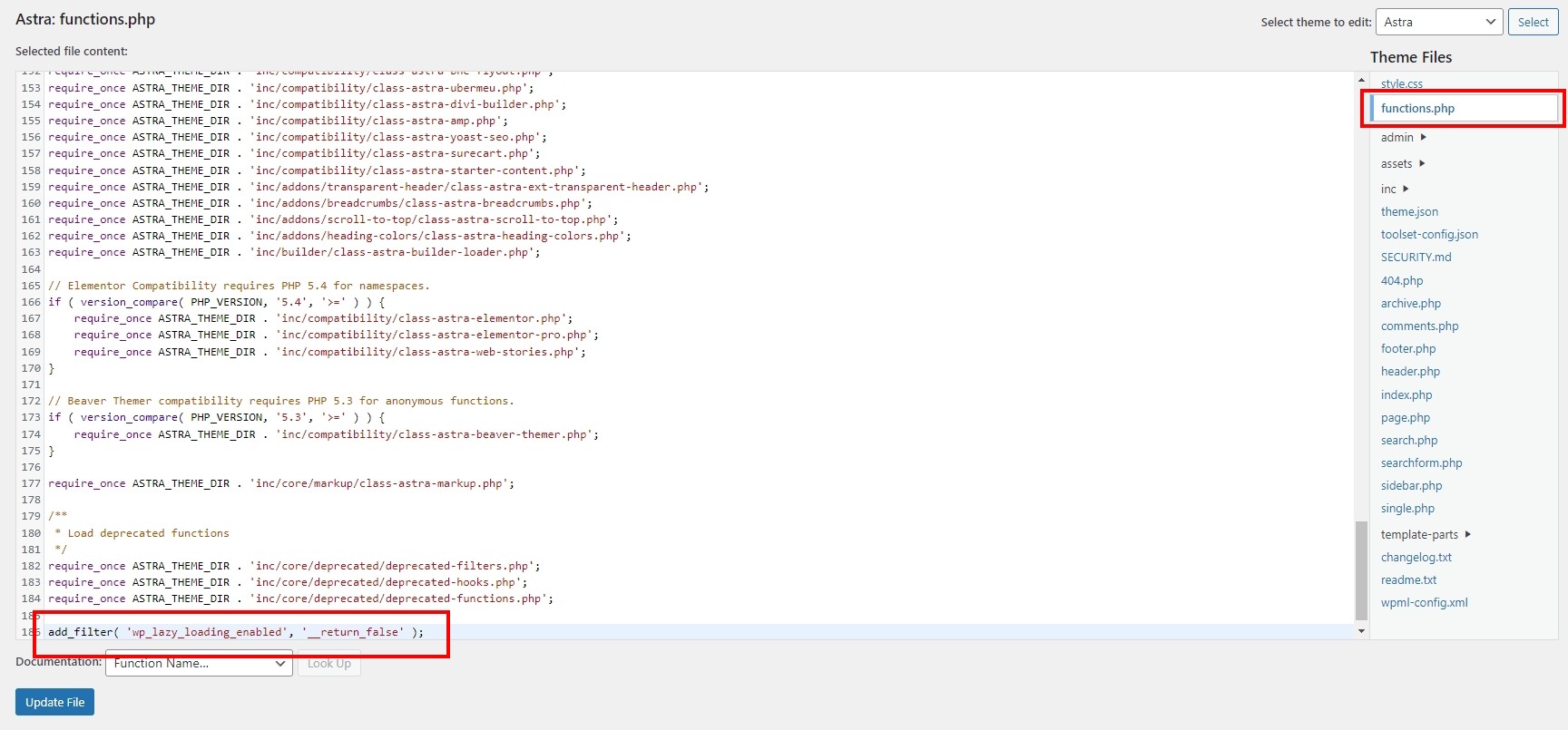Open toolset-config.json file
This screenshot has width=1568, height=730.
pos(1429,234)
